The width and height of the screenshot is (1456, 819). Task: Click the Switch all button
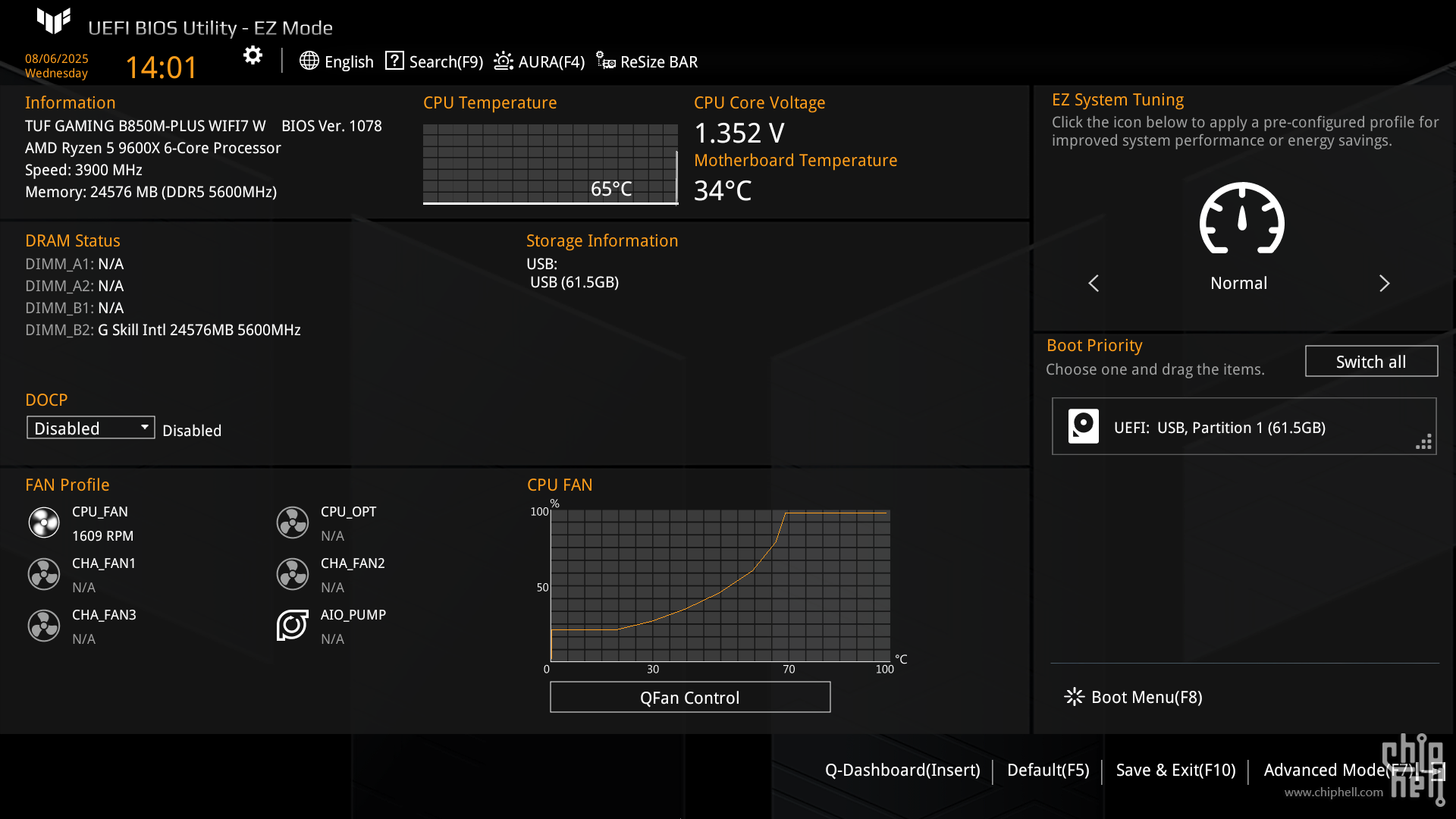[x=1371, y=362]
